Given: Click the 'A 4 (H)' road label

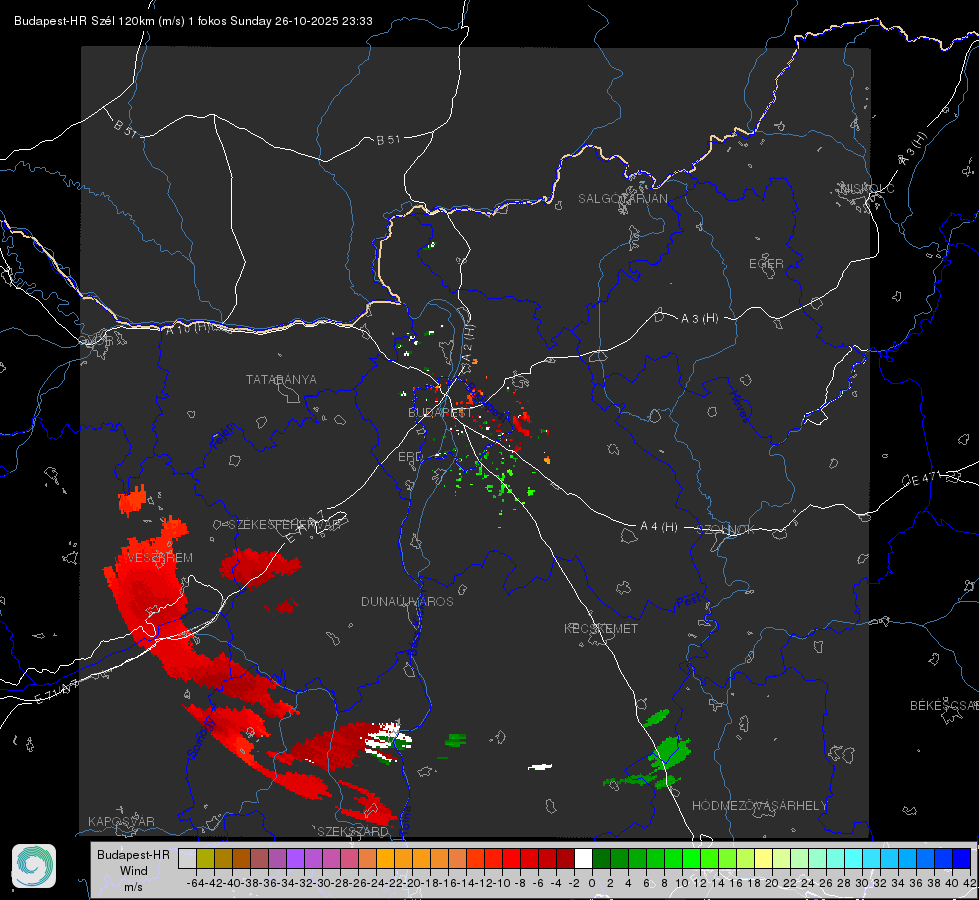Looking at the screenshot, I should click(x=659, y=527).
